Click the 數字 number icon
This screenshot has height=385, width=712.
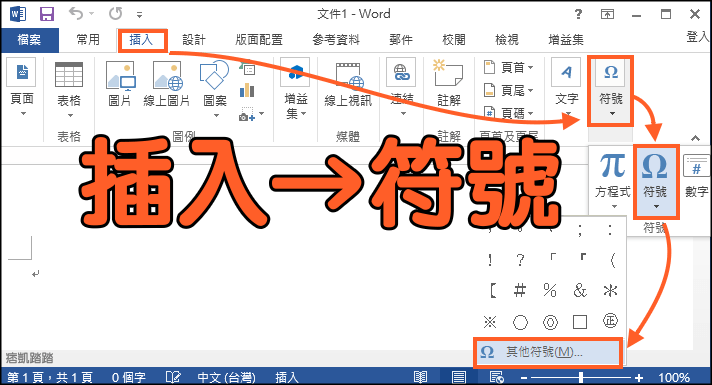697,176
